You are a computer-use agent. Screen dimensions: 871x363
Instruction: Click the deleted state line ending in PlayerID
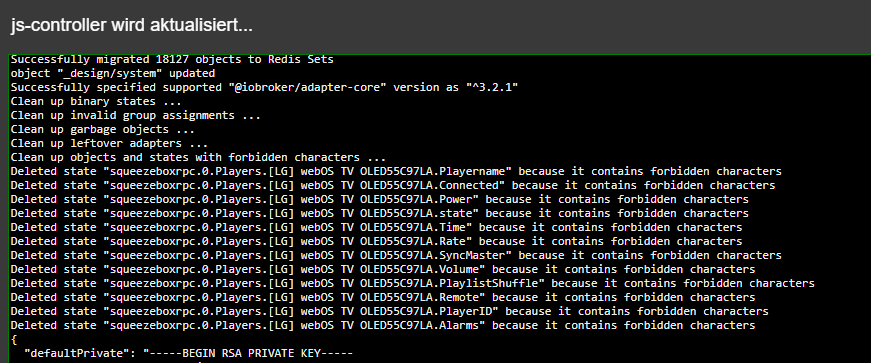(x=389, y=311)
